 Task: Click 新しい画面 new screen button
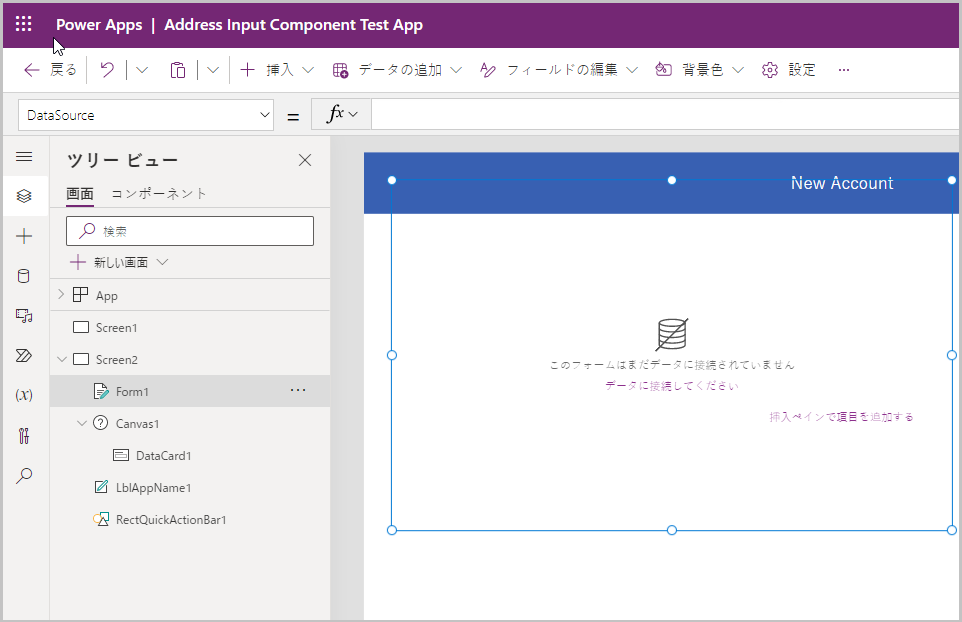tap(119, 263)
